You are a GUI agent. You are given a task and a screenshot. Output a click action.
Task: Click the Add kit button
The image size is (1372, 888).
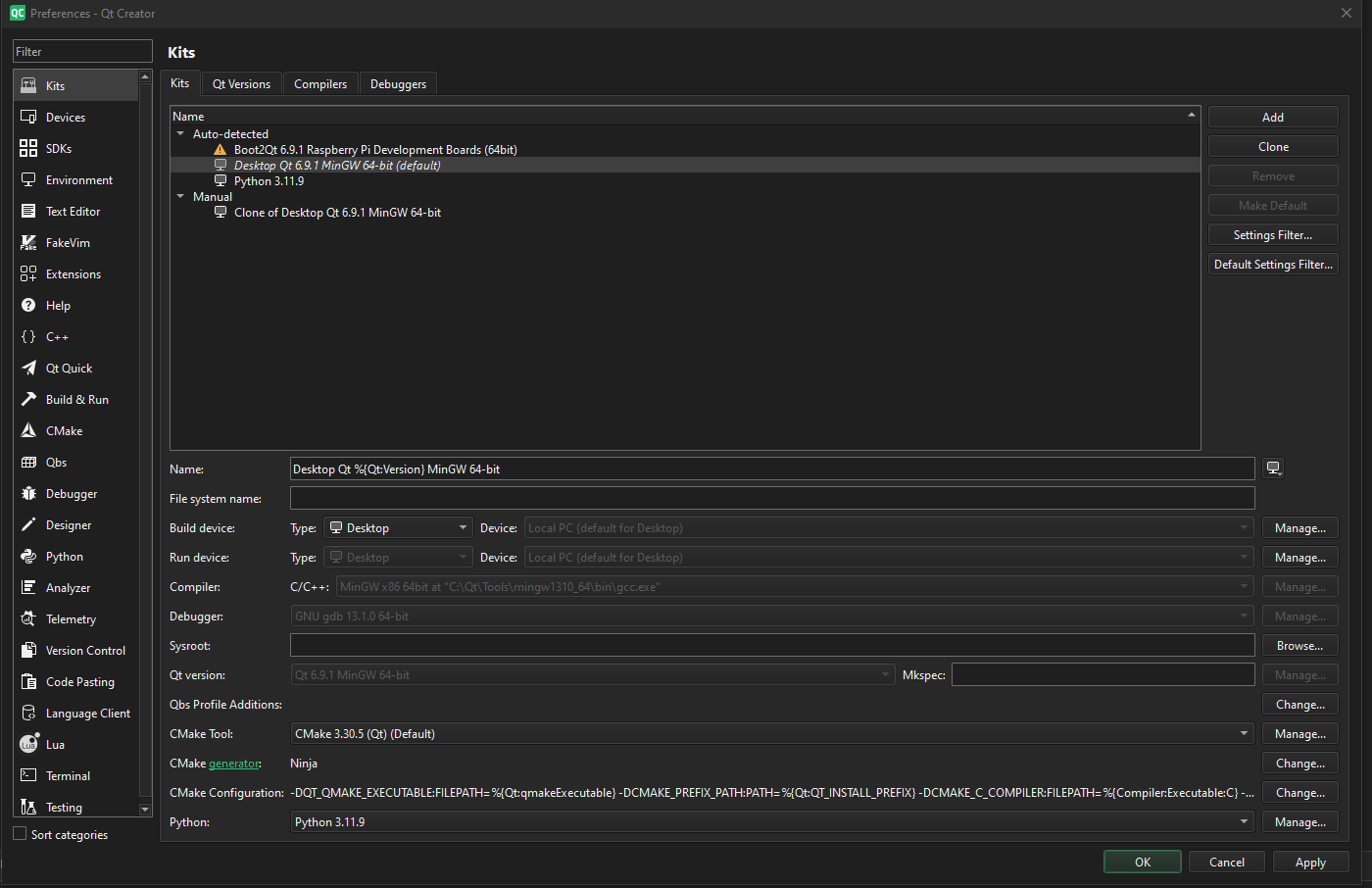[1273, 117]
